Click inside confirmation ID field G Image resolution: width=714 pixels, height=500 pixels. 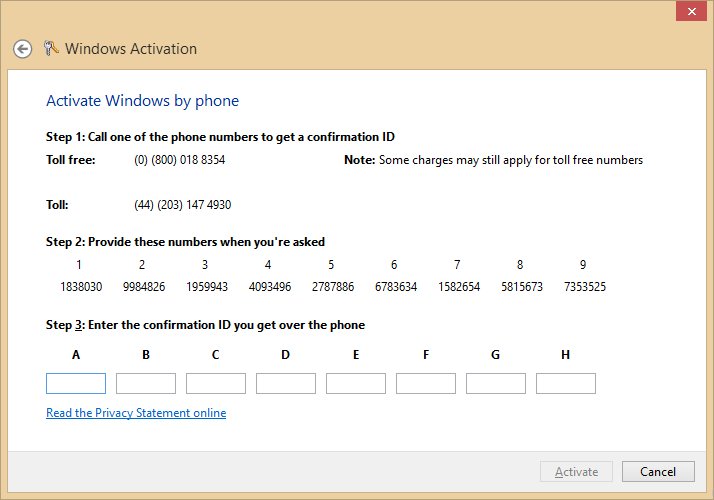(496, 383)
